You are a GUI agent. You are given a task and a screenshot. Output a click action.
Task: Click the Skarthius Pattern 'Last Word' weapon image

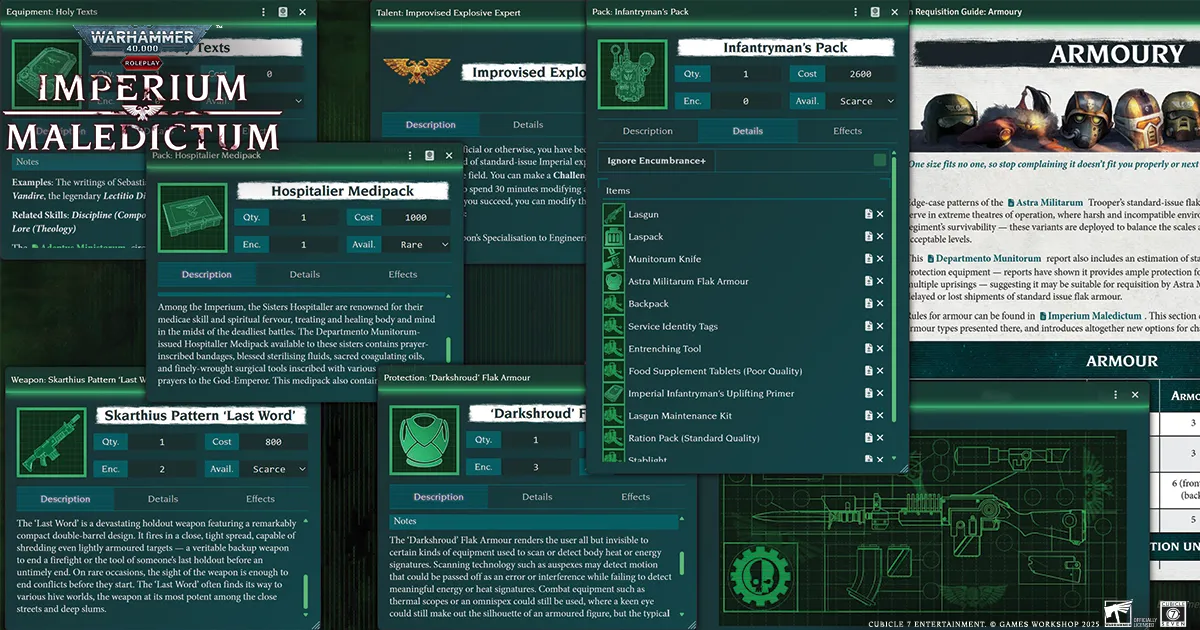coord(49,441)
